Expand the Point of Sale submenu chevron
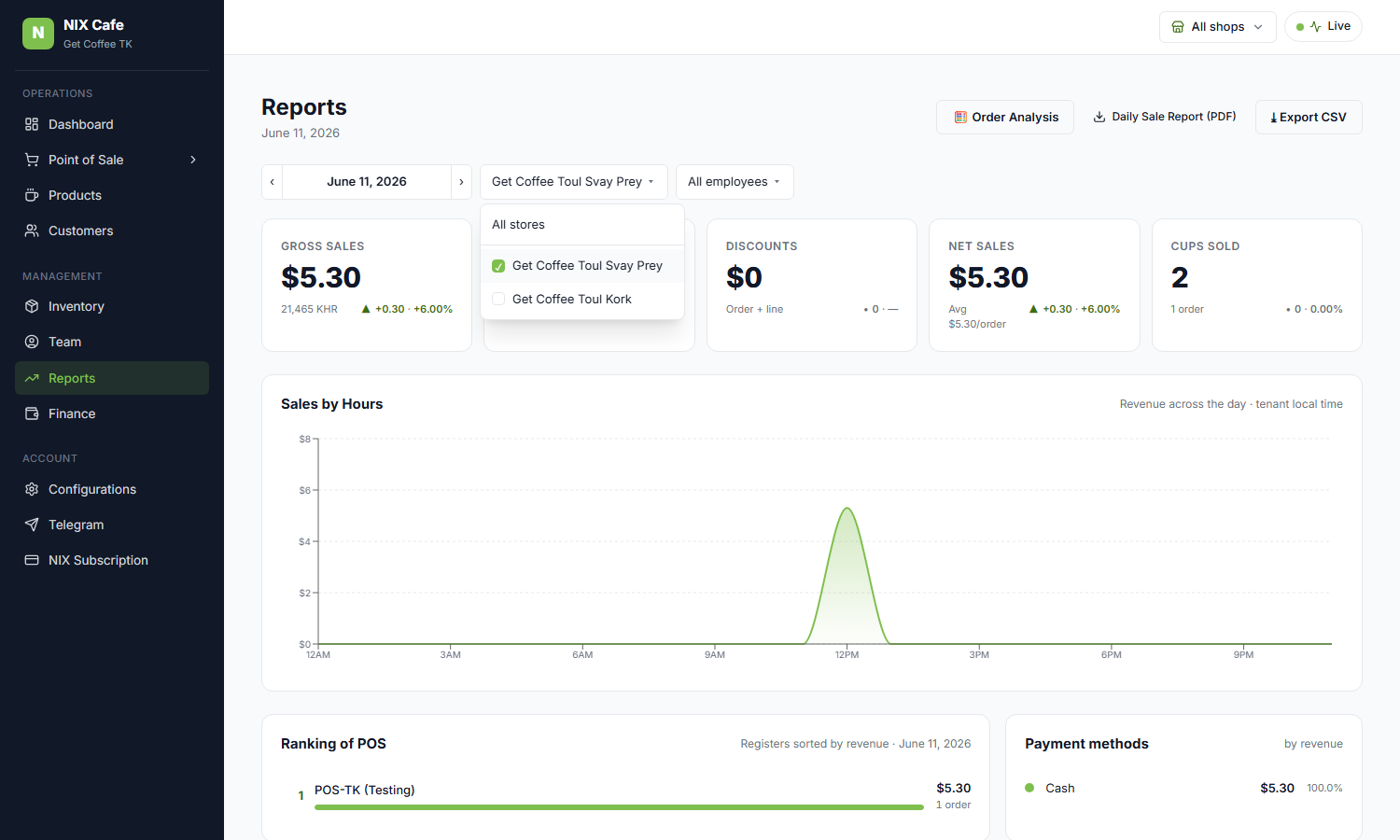The width and height of the screenshot is (1400, 840). coord(193,160)
